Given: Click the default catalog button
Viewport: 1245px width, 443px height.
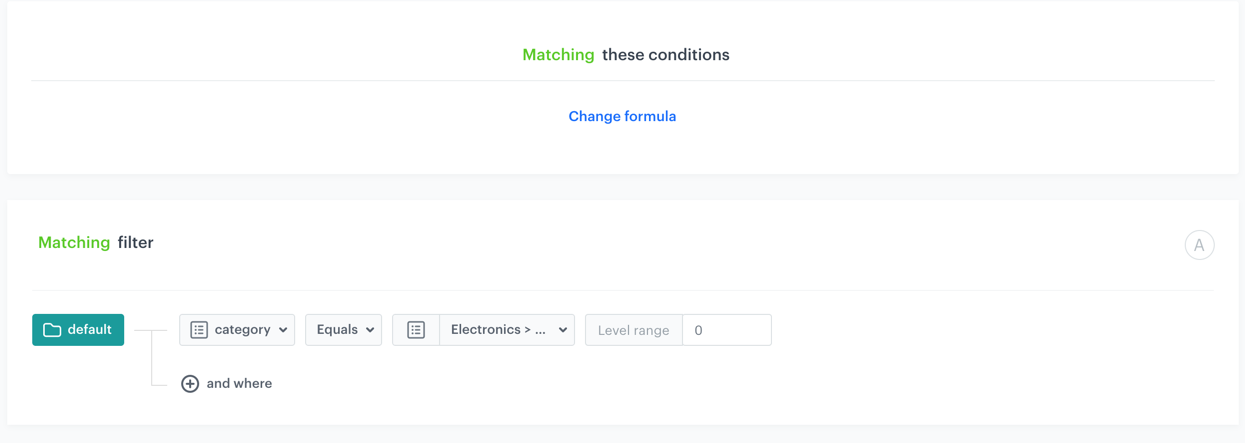Looking at the screenshot, I should tap(78, 330).
